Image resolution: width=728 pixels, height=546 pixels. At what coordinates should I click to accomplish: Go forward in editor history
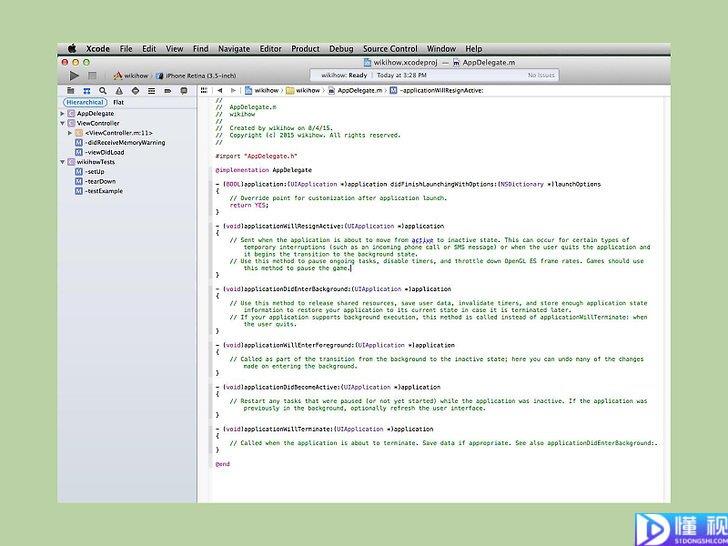pyautogui.click(x=233, y=91)
